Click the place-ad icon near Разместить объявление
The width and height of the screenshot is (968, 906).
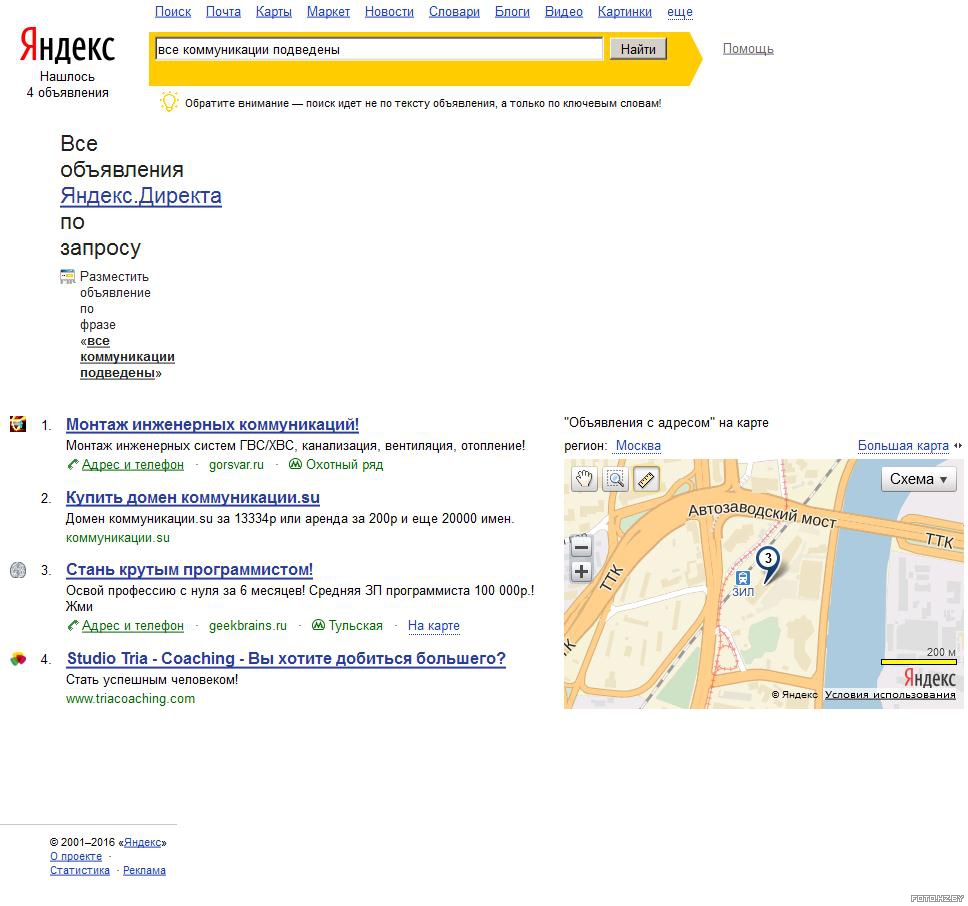67,276
